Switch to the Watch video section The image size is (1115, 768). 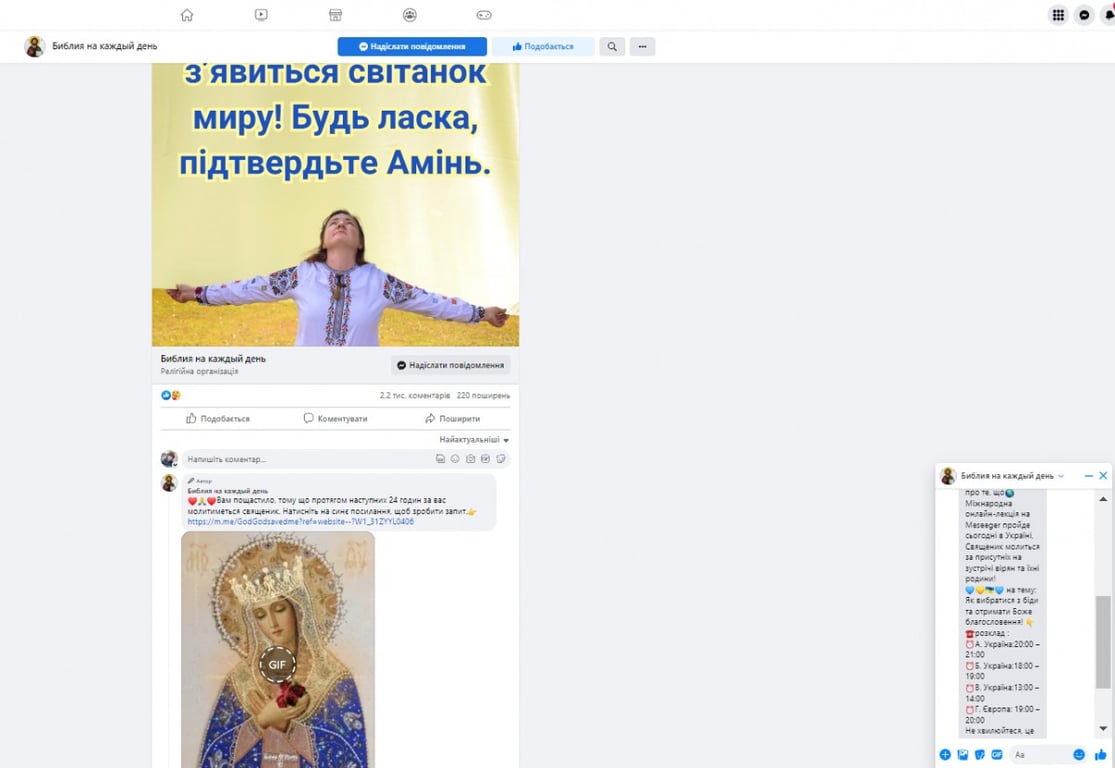(x=260, y=15)
